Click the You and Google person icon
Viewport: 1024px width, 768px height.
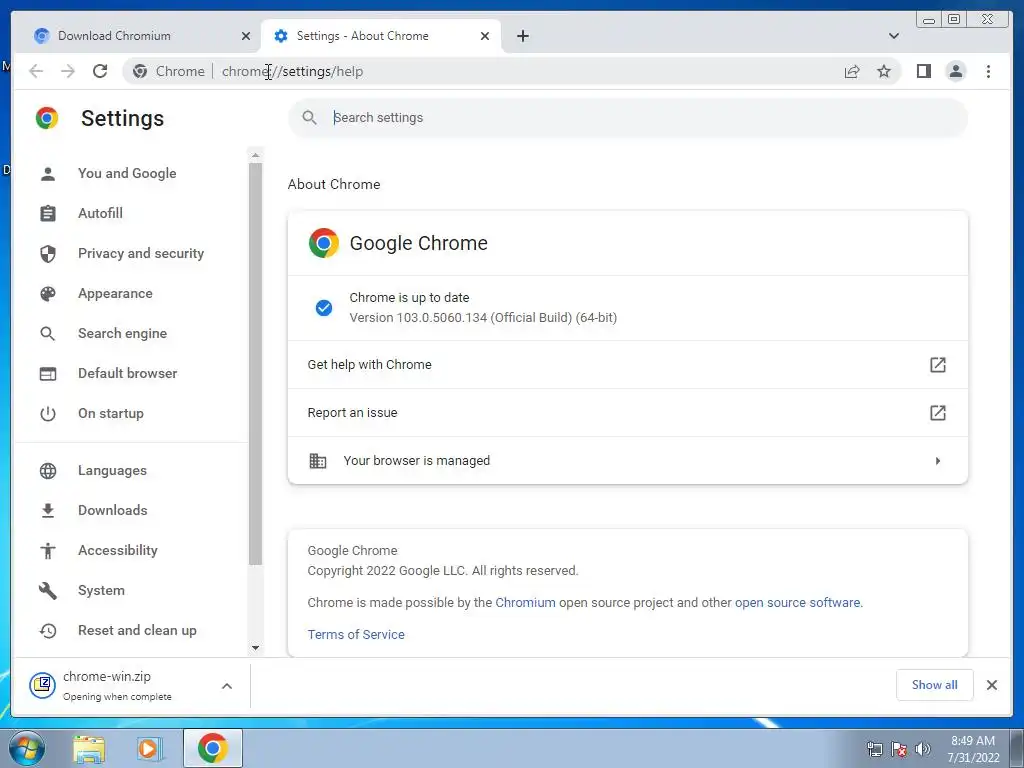(x=48, y=174)
